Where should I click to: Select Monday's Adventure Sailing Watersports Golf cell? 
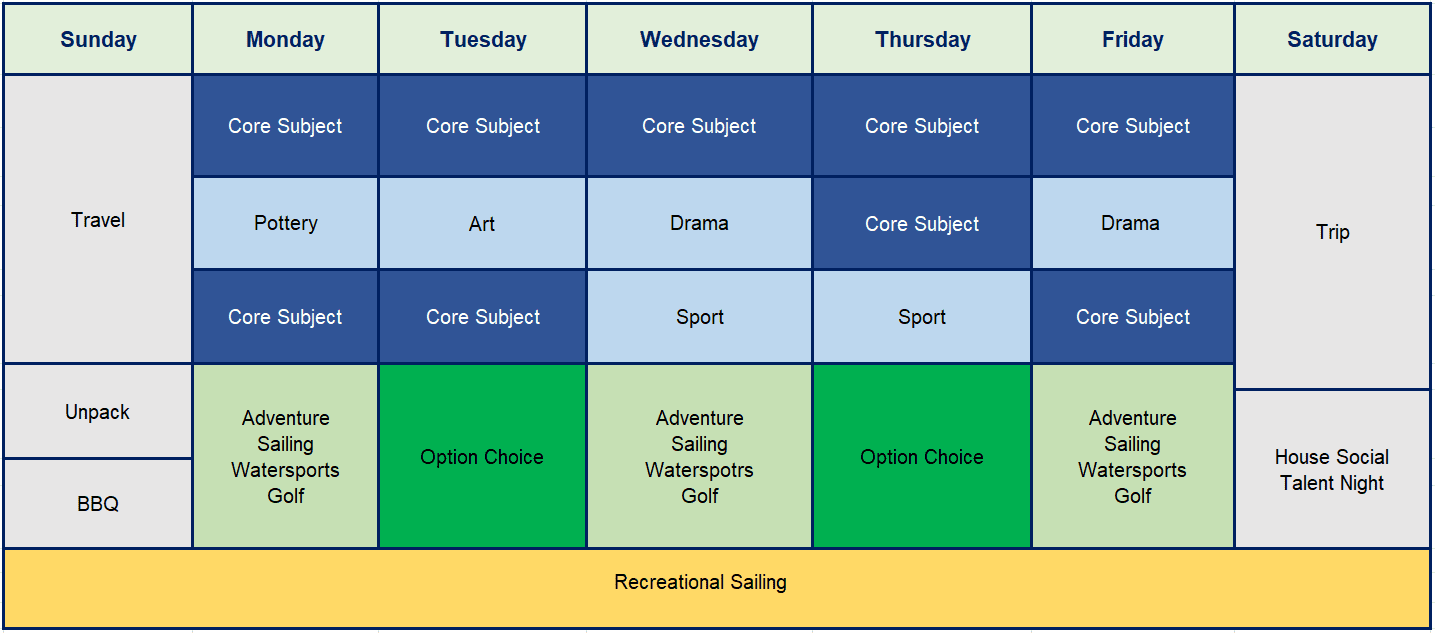285,457
